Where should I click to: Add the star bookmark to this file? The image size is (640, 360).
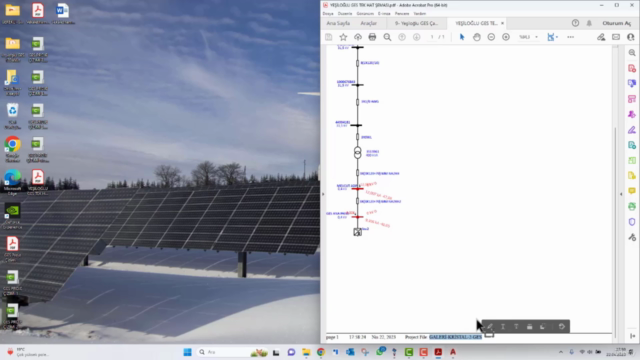tap(343, 37)
